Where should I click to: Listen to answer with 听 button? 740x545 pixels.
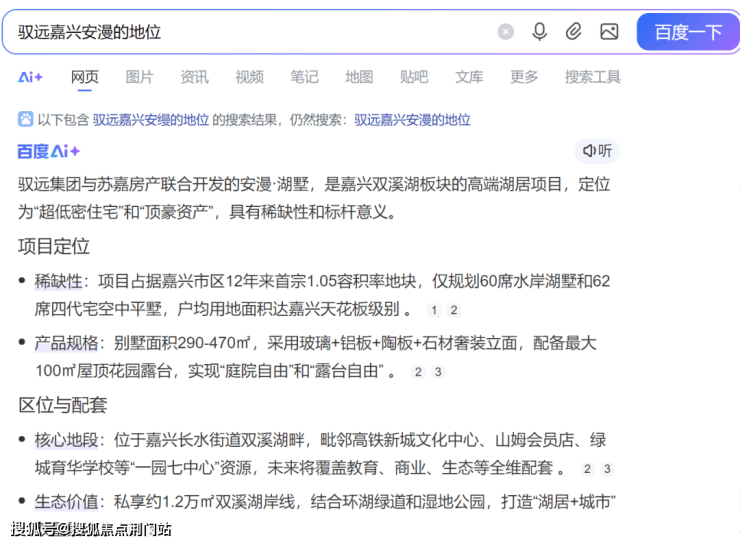597,151
